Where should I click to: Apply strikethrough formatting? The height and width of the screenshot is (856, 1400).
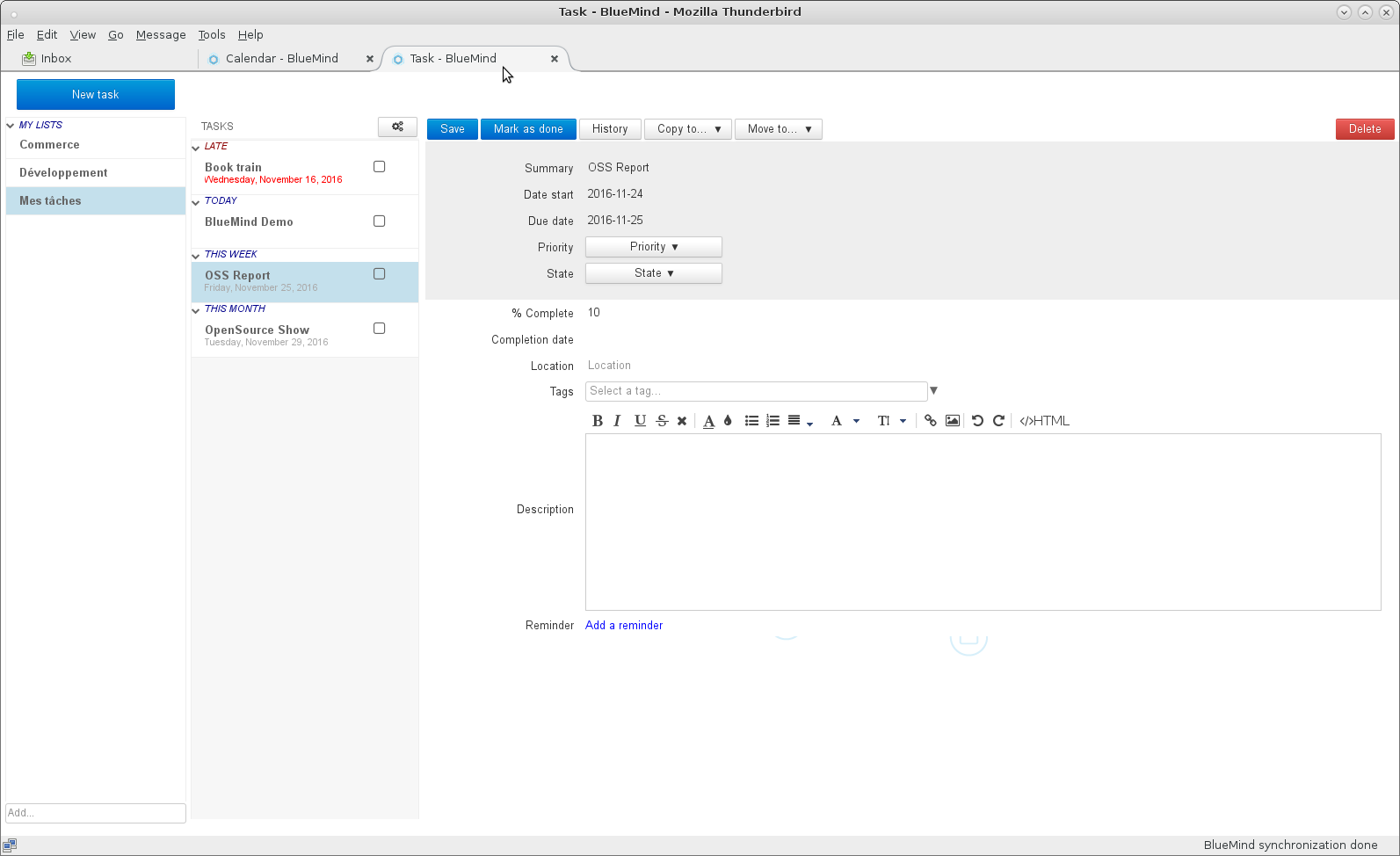(662, 421)
